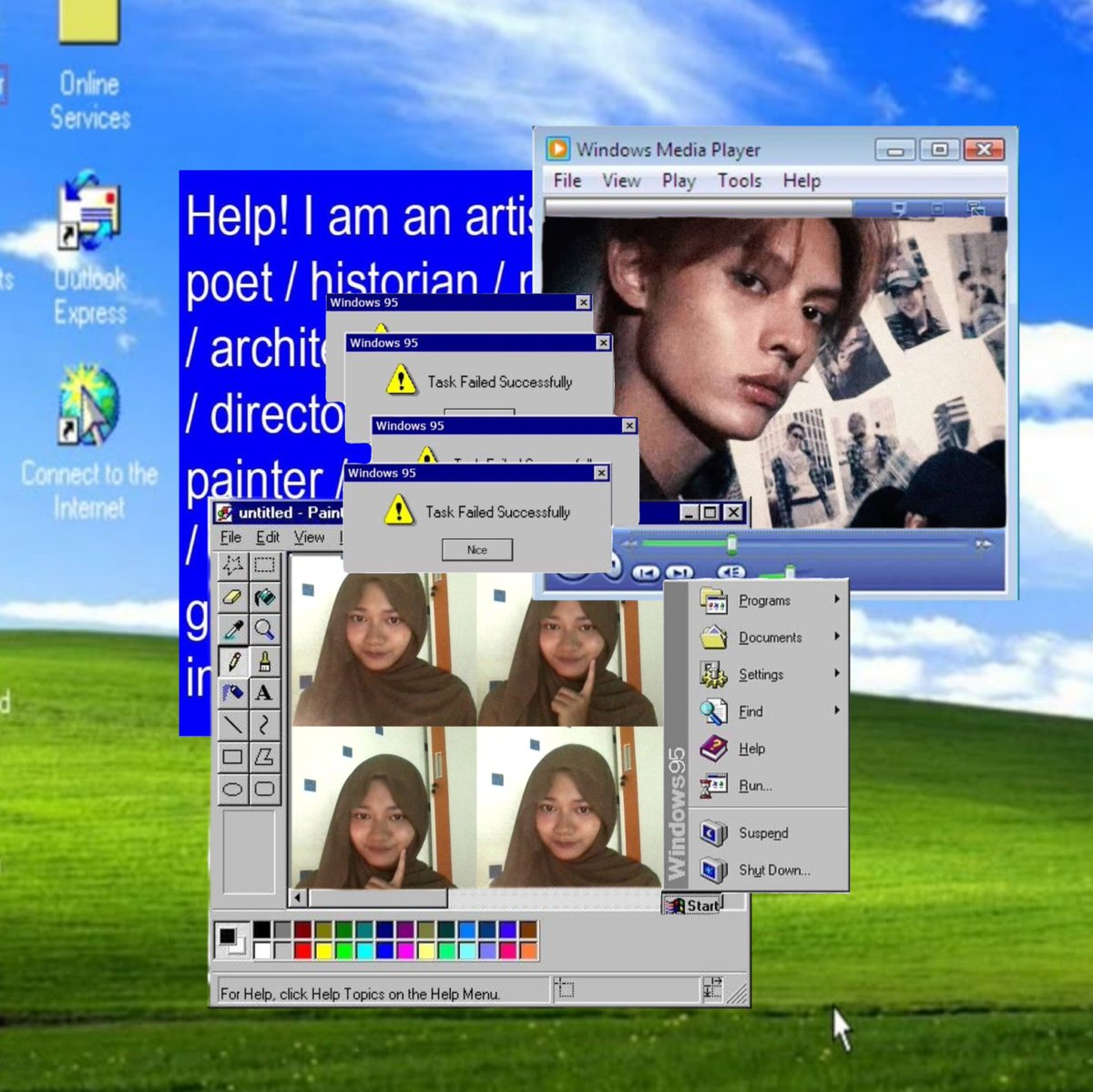Viewport: 1093px width, 1092px height.
Task: Open the Play menu in Windows Media Player
Action: pyautogui.click(x=679, y=180)
